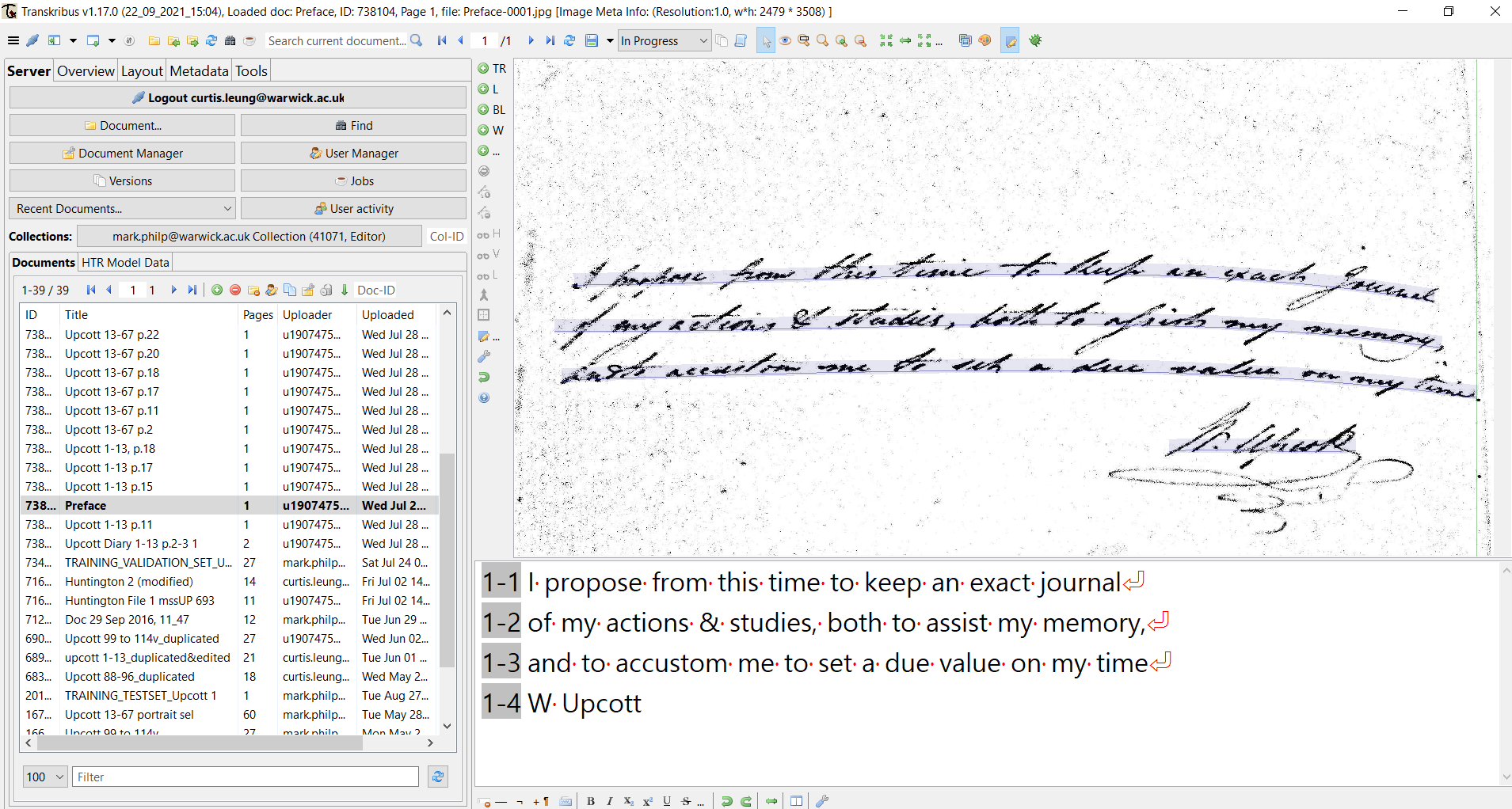Open the In Progress status dropdown
The width and height of the screenshot is (1512, 809).
point(664,40)
